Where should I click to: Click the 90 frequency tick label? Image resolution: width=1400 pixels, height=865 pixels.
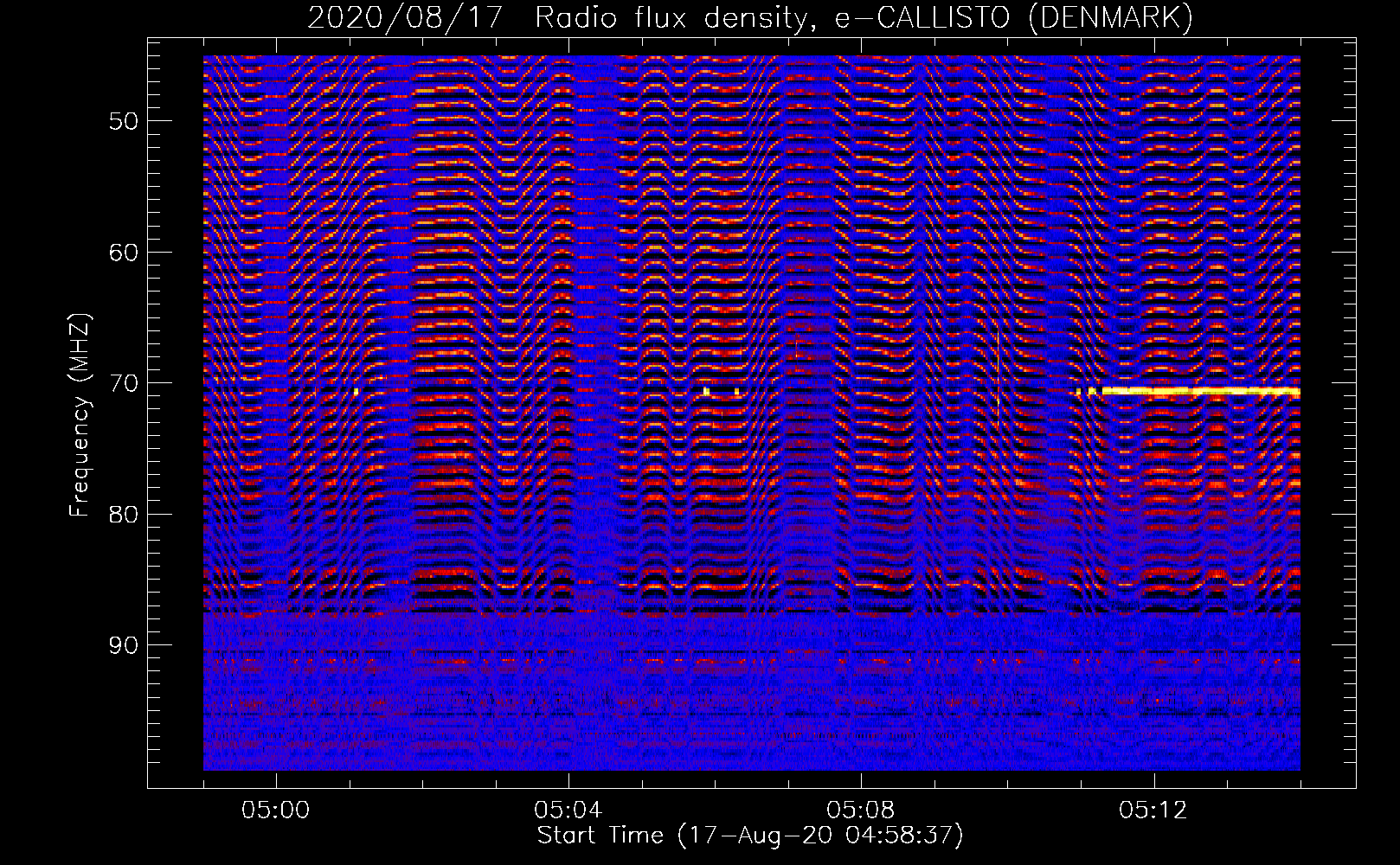click(x=124, y=645)
